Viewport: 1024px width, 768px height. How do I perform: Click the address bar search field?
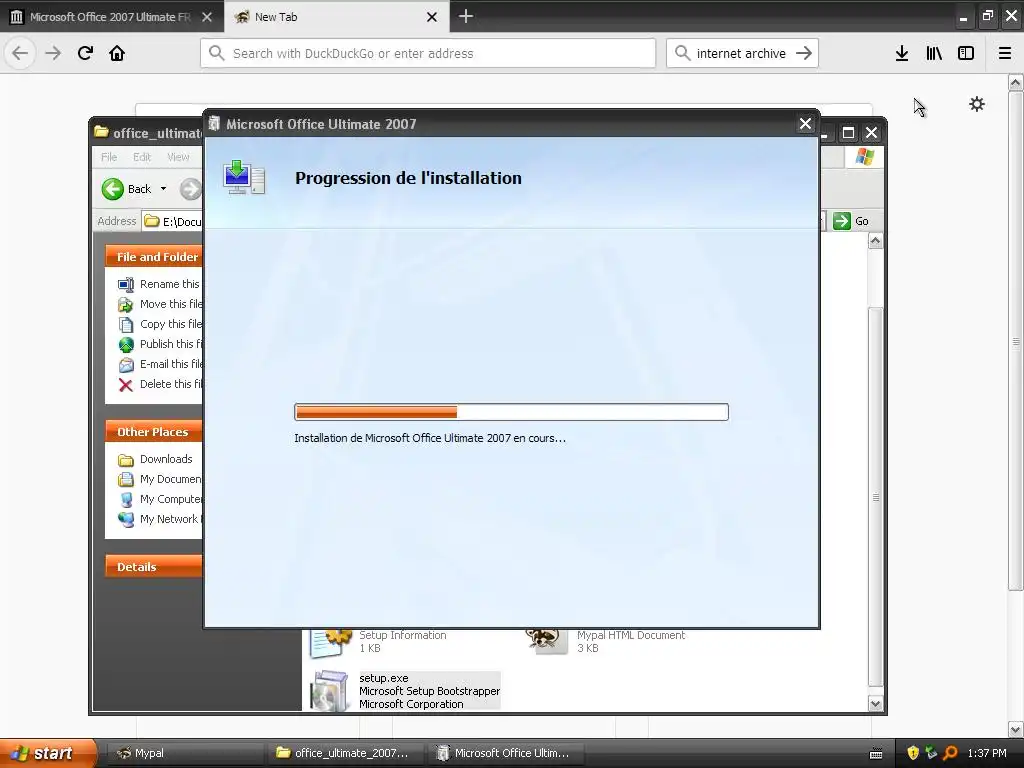point(428,53)
